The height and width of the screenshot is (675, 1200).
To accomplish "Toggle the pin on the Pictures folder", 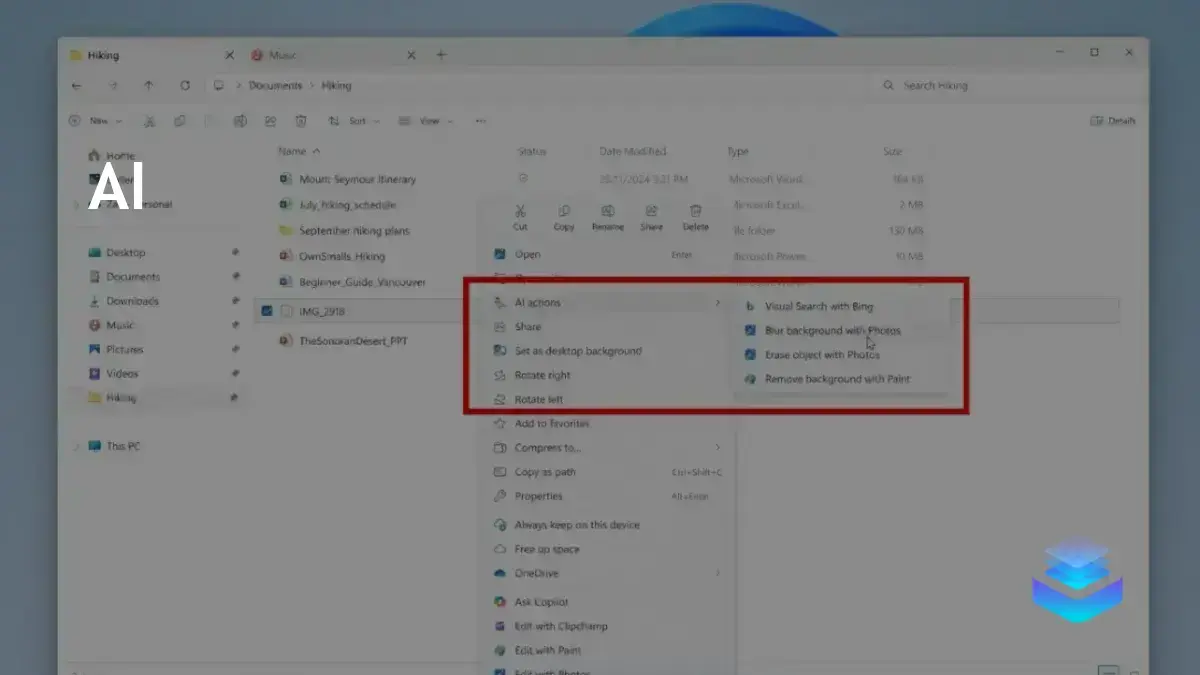I will (x=235, y=349).
